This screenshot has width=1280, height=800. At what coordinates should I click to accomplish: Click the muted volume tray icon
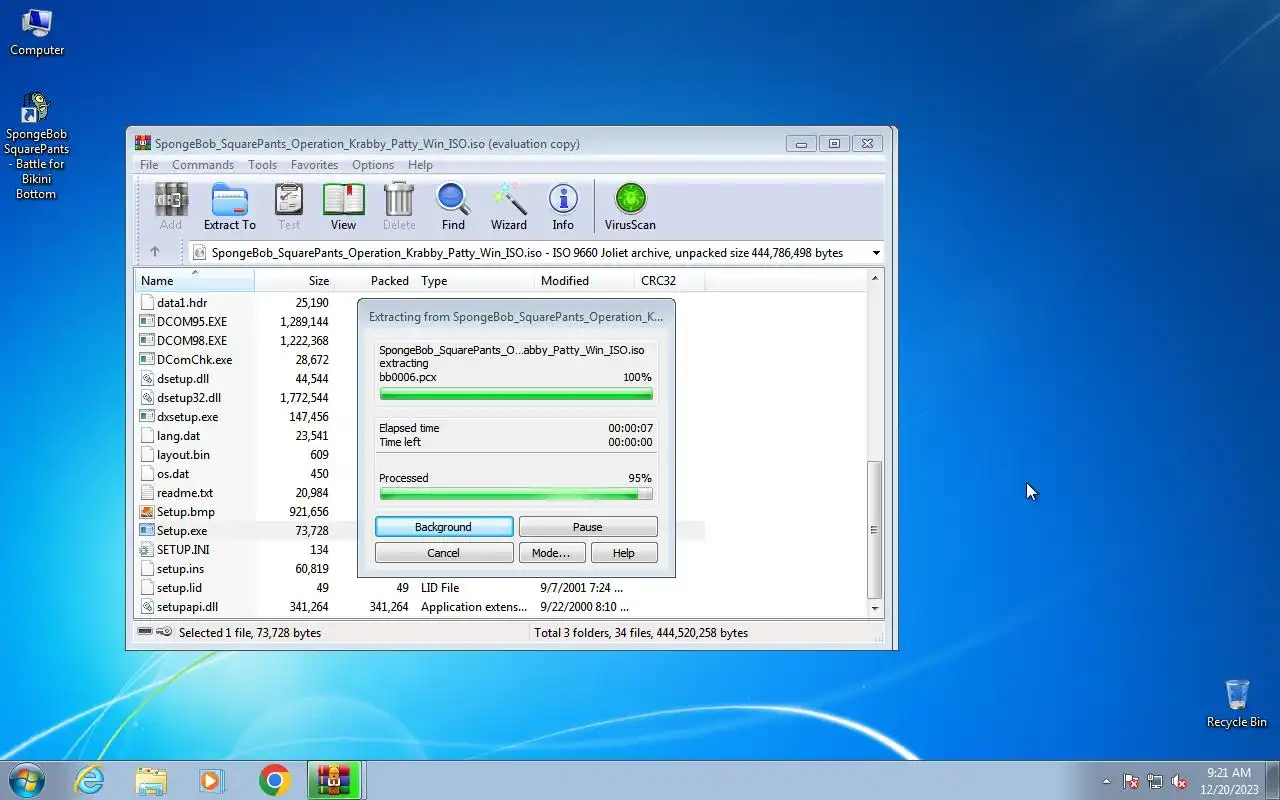click(x=1179, y=781)
